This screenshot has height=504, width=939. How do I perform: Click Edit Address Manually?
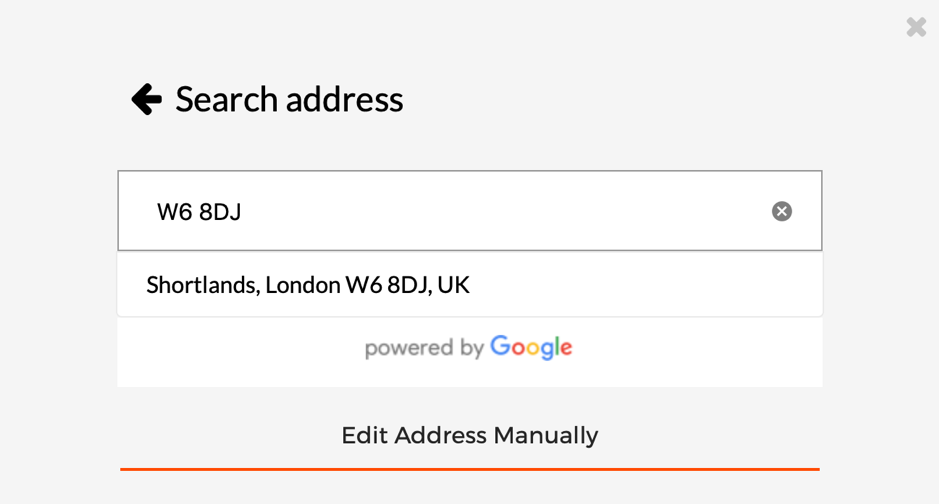click(x=470, y=435)
